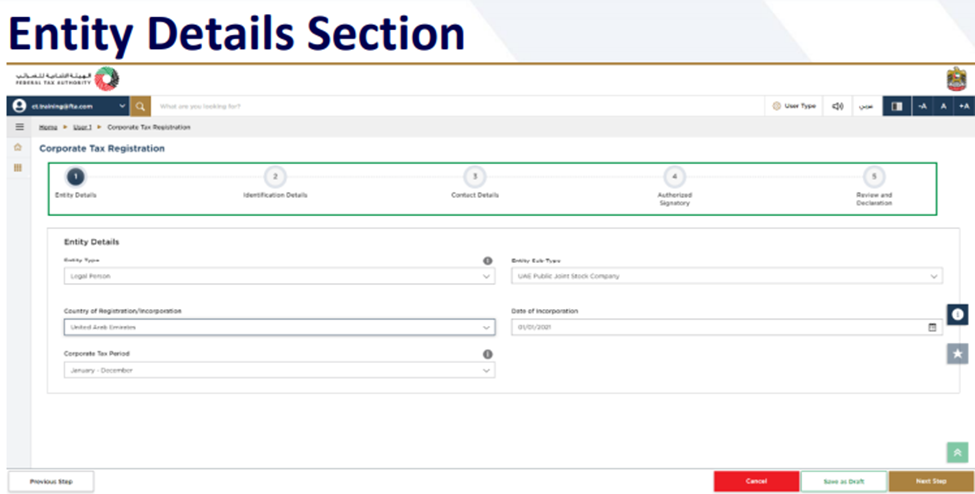Click the Save as Draft button
The height and width of the screenshot is (494, 975).
(843, 481)
